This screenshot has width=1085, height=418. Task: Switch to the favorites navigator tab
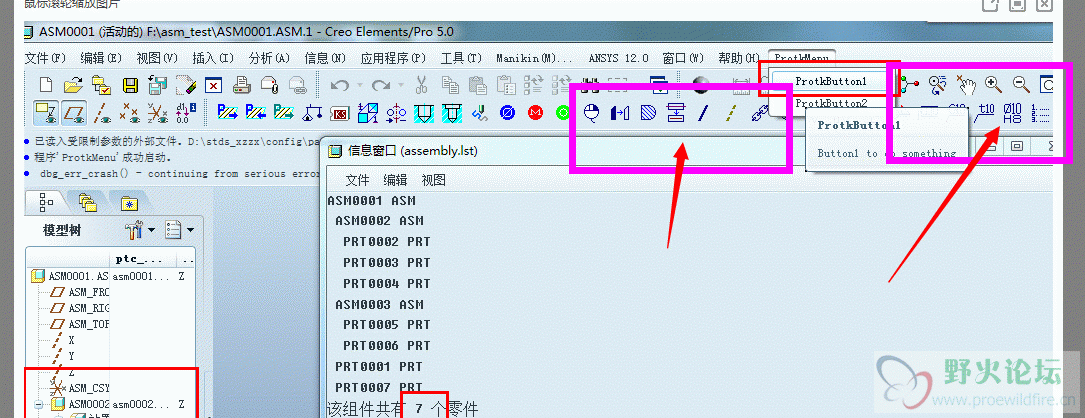[x=129, y=203]
